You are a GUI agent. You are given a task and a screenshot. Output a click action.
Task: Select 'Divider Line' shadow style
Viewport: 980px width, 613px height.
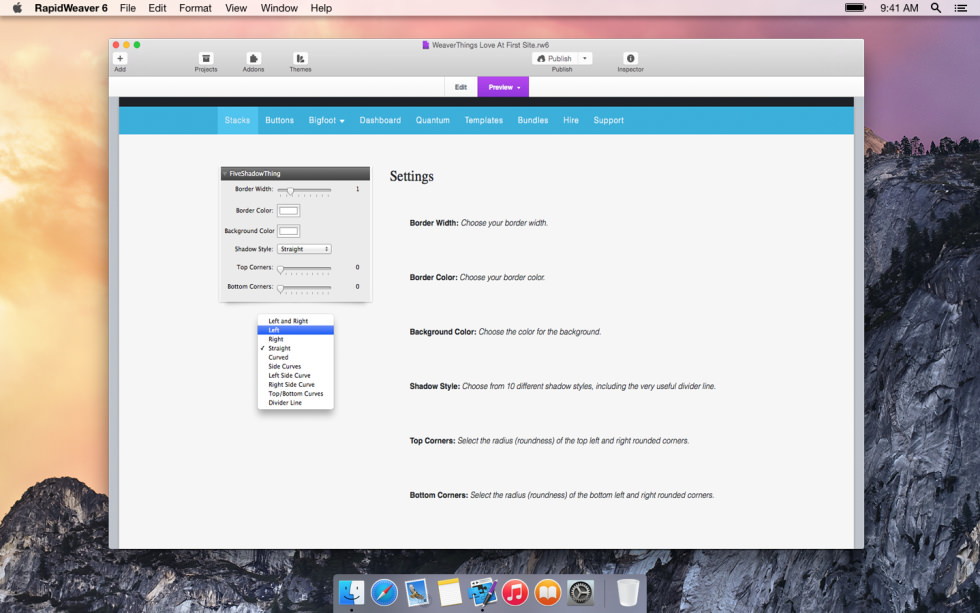click(296, 402)
